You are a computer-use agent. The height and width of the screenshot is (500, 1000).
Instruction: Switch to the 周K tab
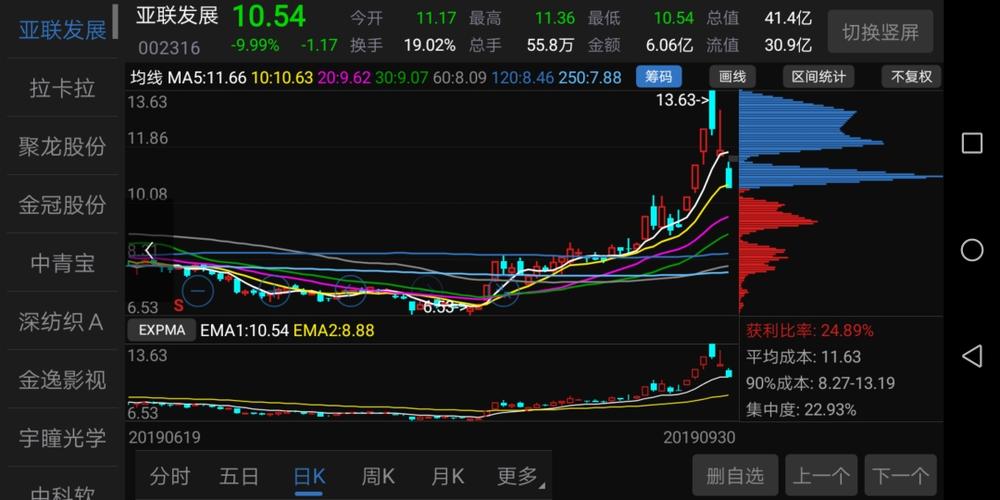coord(378,476)
